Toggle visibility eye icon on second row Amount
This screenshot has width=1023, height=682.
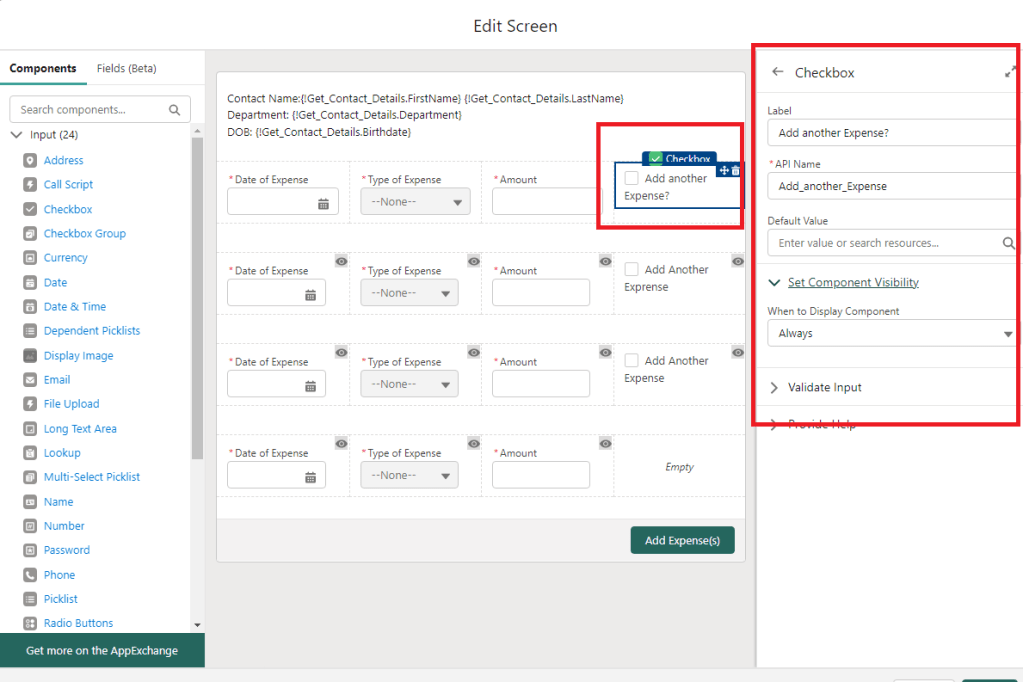tap(605, 261)
